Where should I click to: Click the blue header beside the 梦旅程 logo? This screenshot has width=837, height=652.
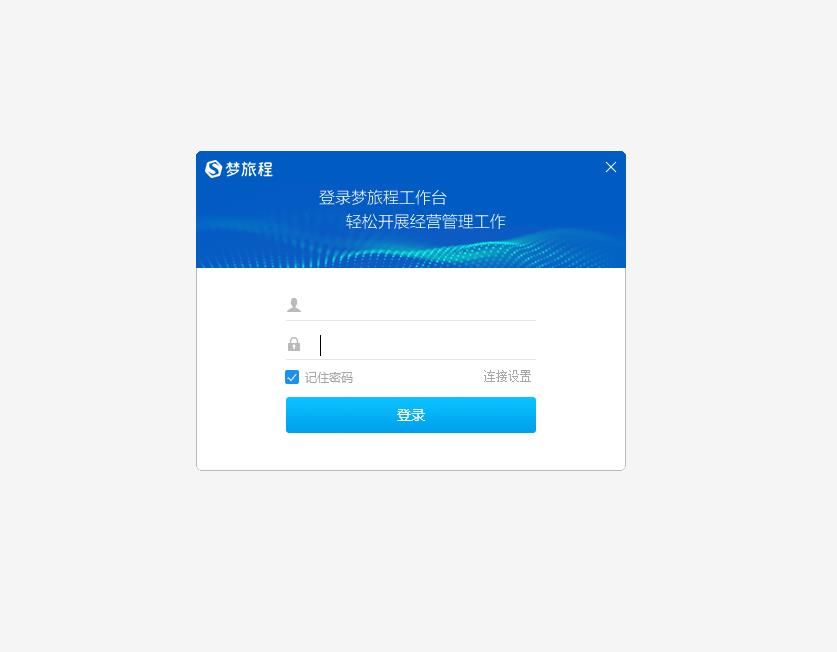(x=427, y=169)
